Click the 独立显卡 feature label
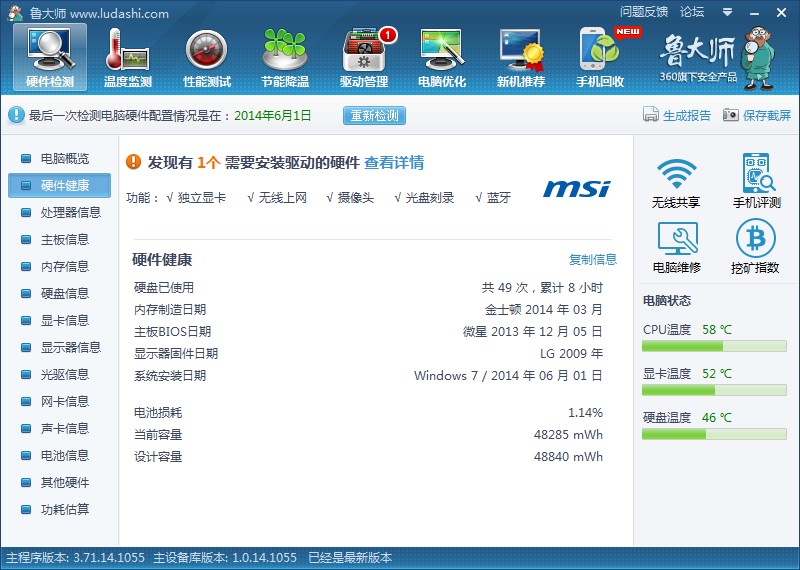 (x=202, y=197)
